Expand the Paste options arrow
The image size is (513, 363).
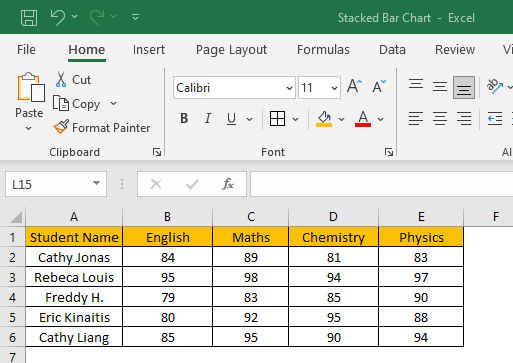pyautogui.click(x=29, y=128)
